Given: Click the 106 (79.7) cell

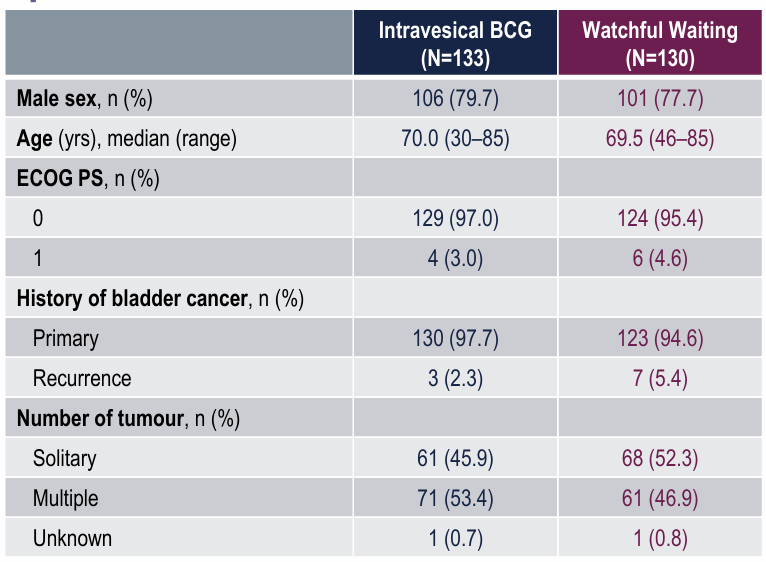Looking at the screenshot, I should (455, 99).
